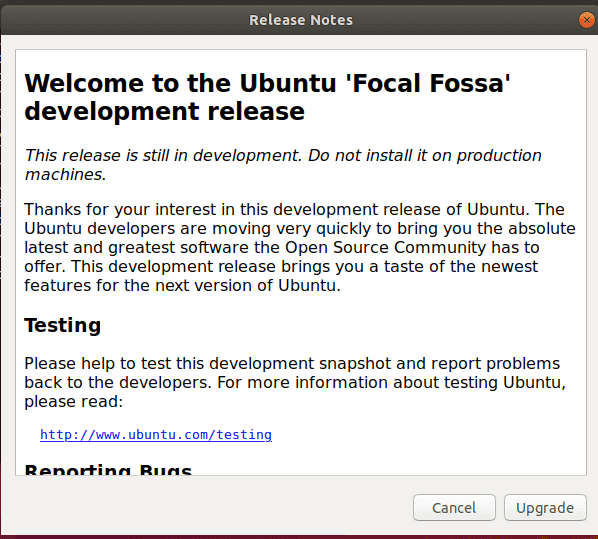Viewport: 598px width, 539px height.
Task: Click the 'Open Source Community' phrase
Action: 386,247
